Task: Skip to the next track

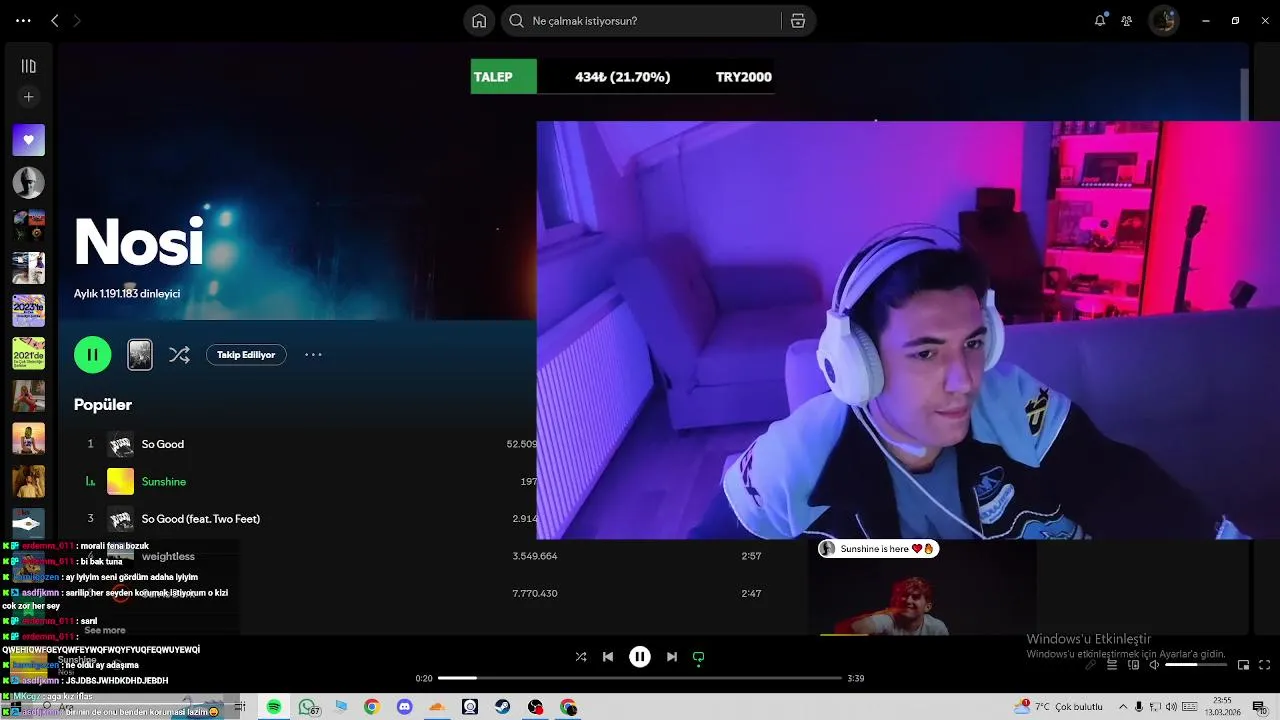Action: 672,657
